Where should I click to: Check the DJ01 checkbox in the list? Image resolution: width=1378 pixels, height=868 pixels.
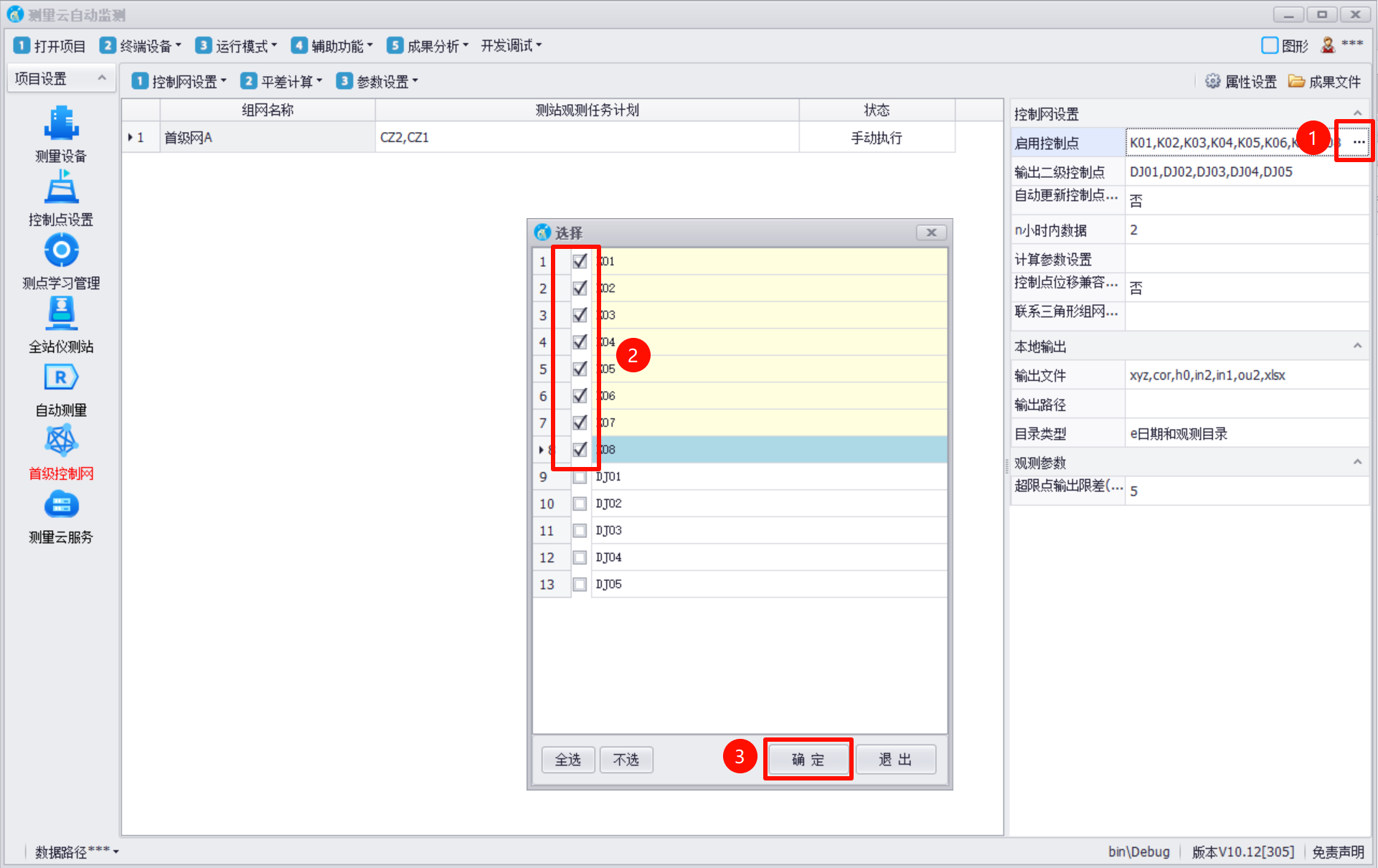click(580, 477)
